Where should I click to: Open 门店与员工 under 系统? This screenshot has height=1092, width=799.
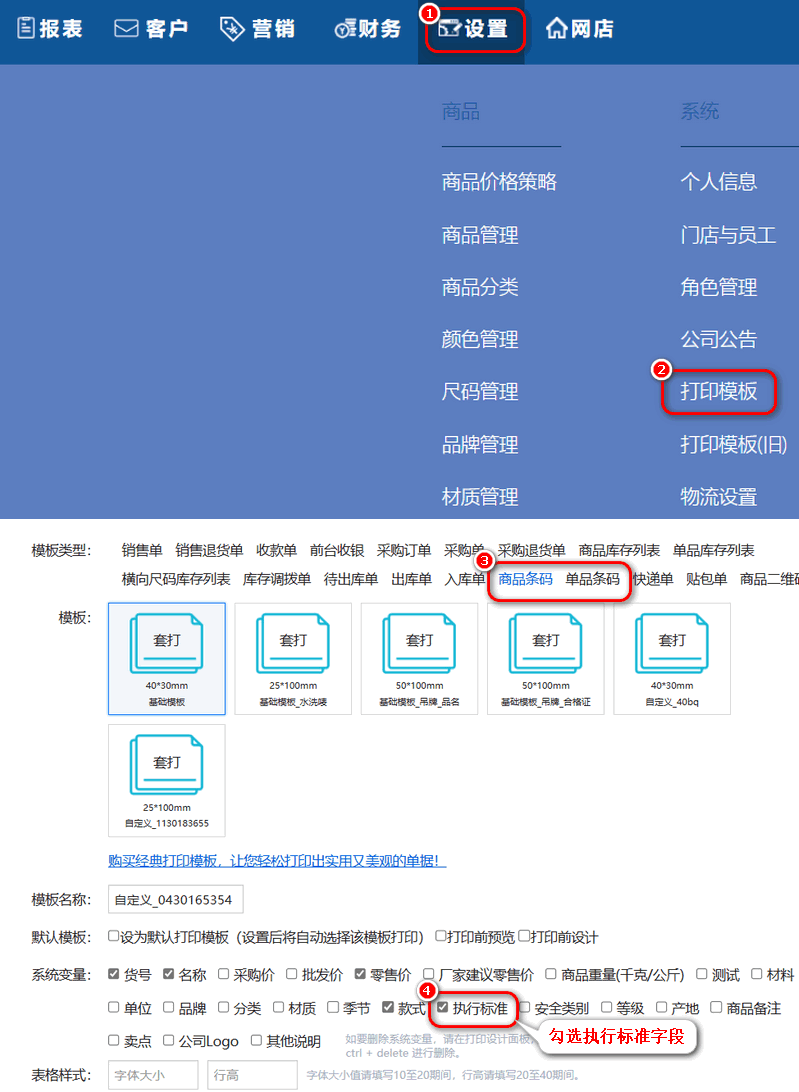(728, 235)
